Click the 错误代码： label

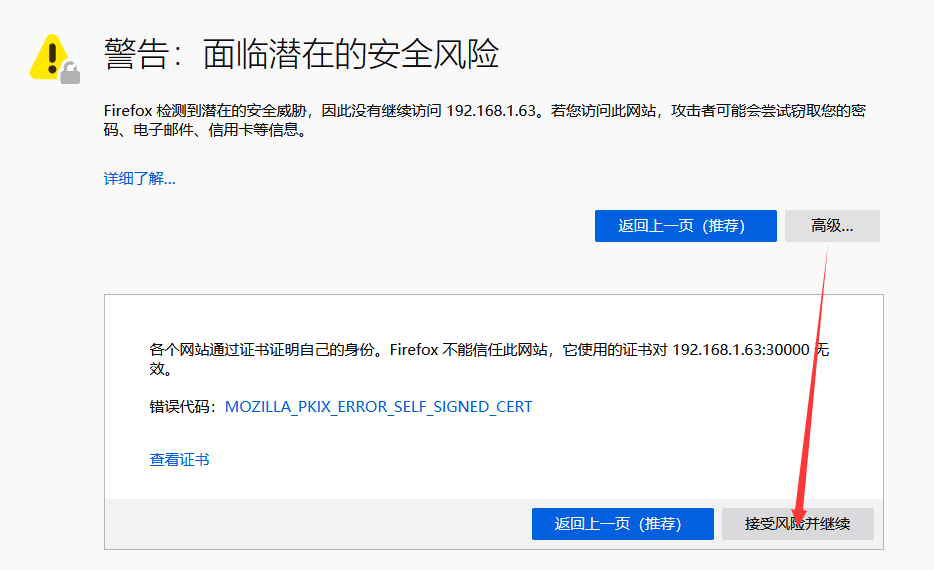[x=183, y=407]
